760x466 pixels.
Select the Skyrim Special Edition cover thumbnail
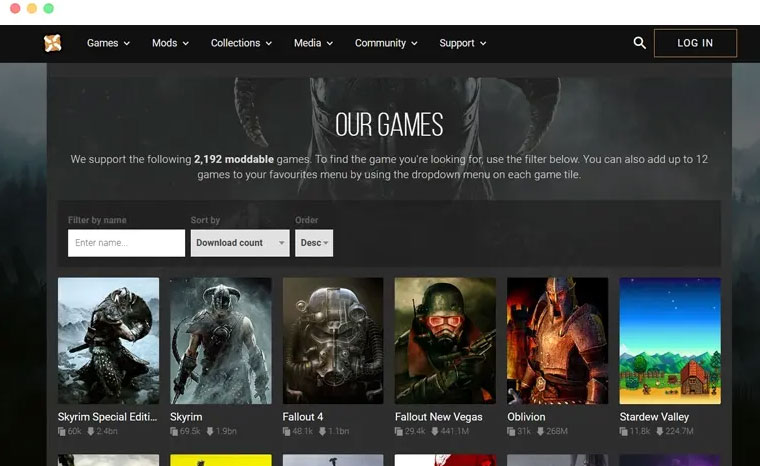(108, 341)
